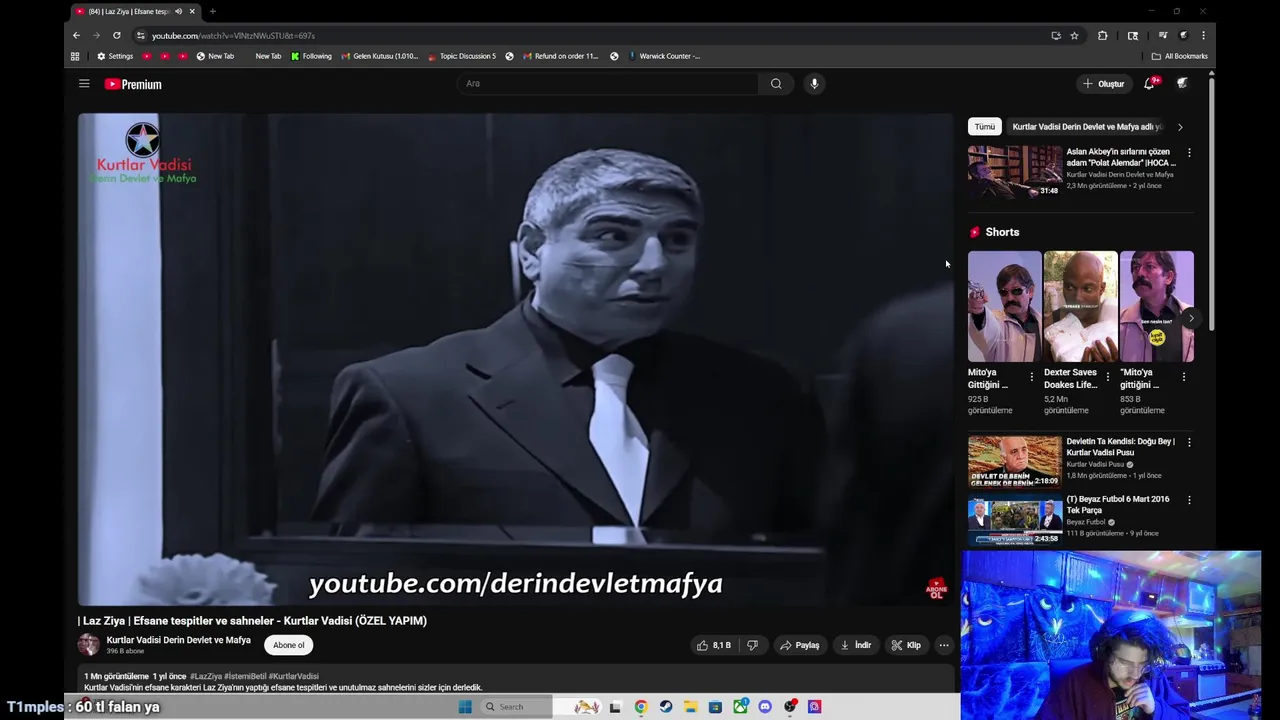Open Devletin Ta Kendisi: Doğu Bey video
The height and width of the screenshot is (720, 1280).
[x=1015, y=461]
